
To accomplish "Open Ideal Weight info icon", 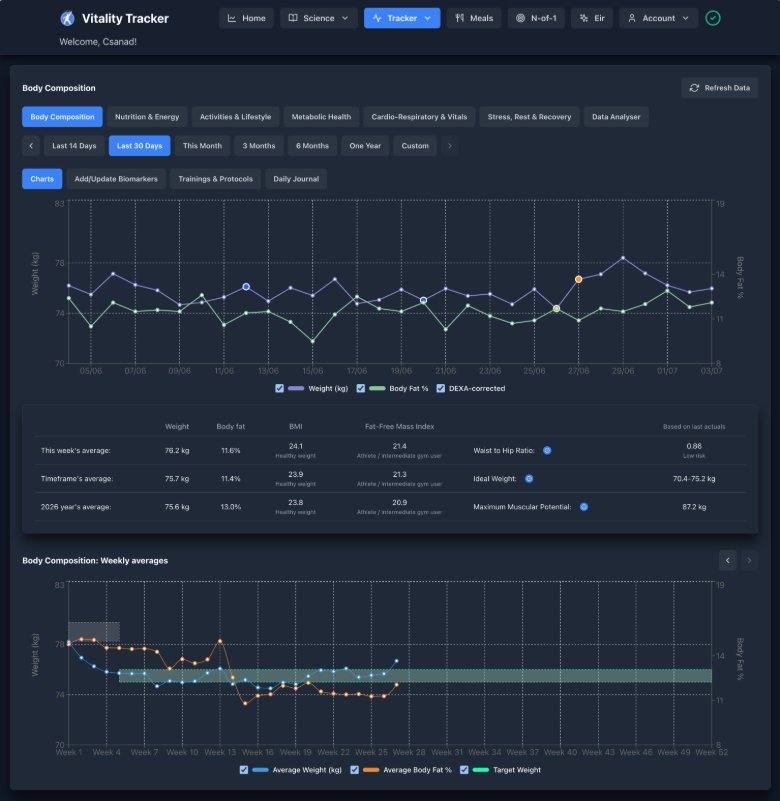I will (x=529, y=479).
